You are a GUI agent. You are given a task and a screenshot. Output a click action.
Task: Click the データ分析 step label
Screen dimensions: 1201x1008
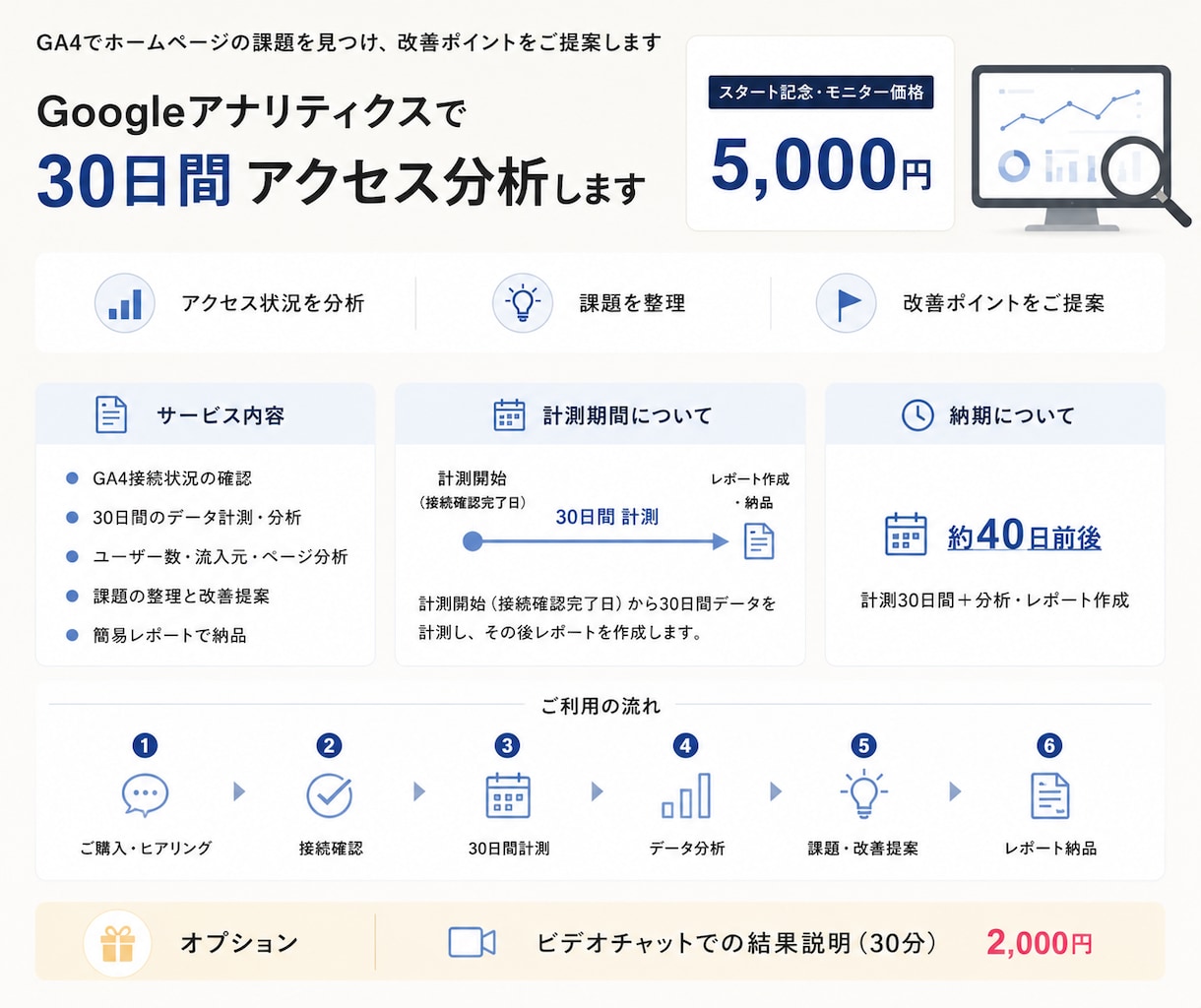tap(687, 848)
